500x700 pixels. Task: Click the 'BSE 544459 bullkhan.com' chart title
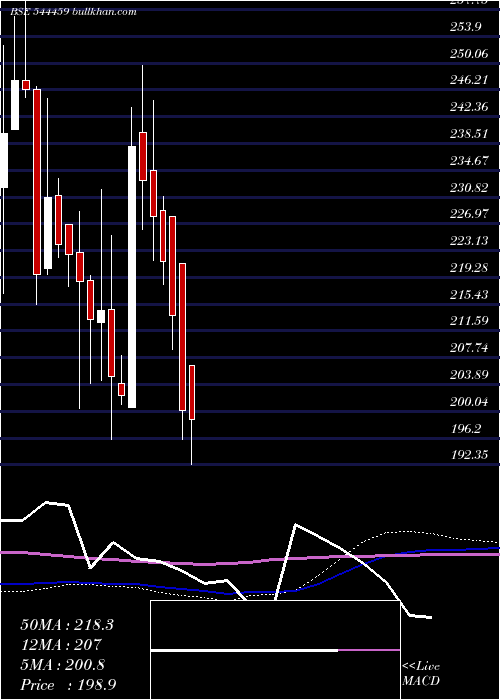[74, 12]
